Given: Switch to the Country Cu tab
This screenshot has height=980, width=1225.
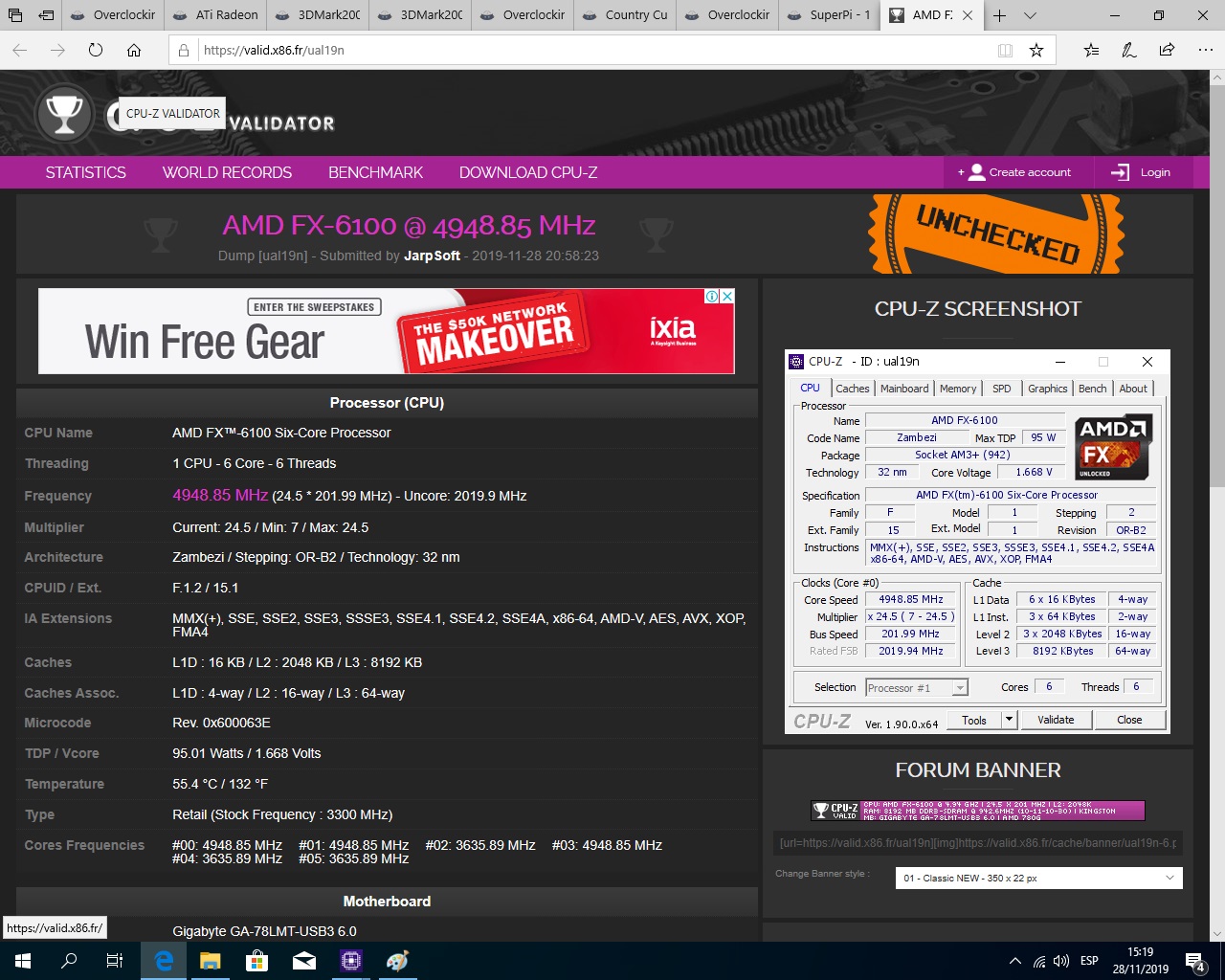Looking at the screenshot, I should (x=626, y=15).
